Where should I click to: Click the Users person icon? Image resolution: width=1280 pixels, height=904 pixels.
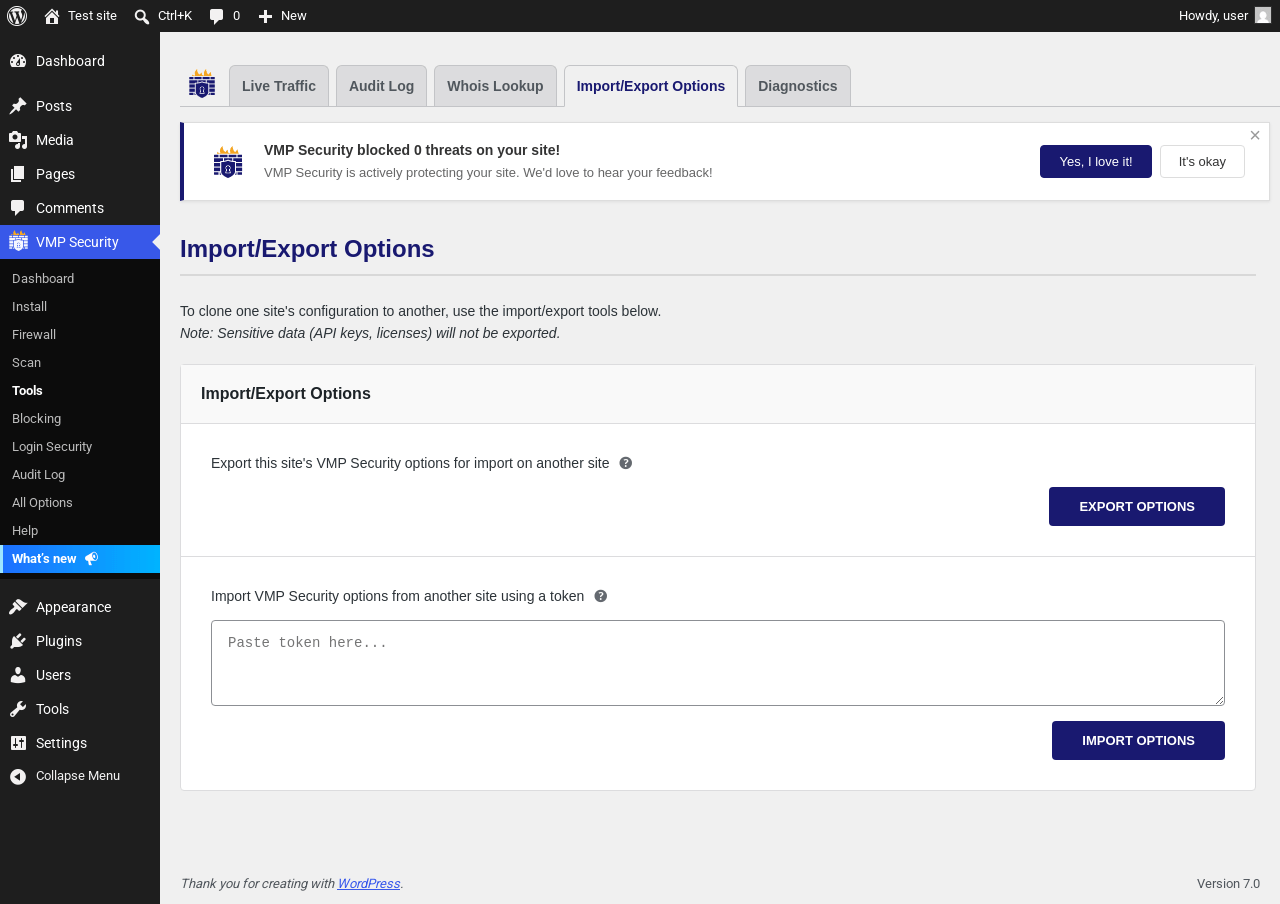coord(18,675)
